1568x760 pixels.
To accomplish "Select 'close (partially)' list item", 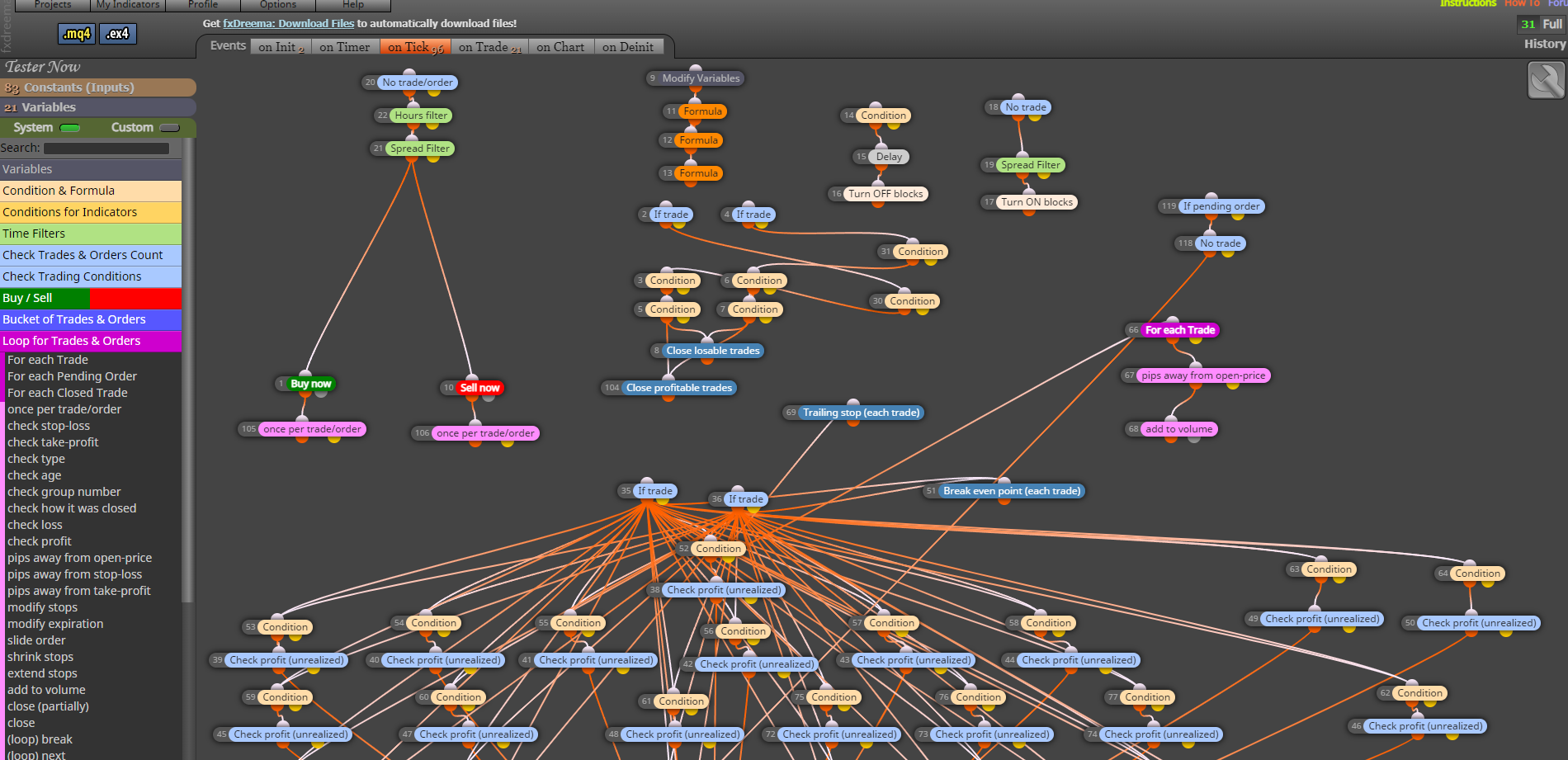I will click(48, 706).
